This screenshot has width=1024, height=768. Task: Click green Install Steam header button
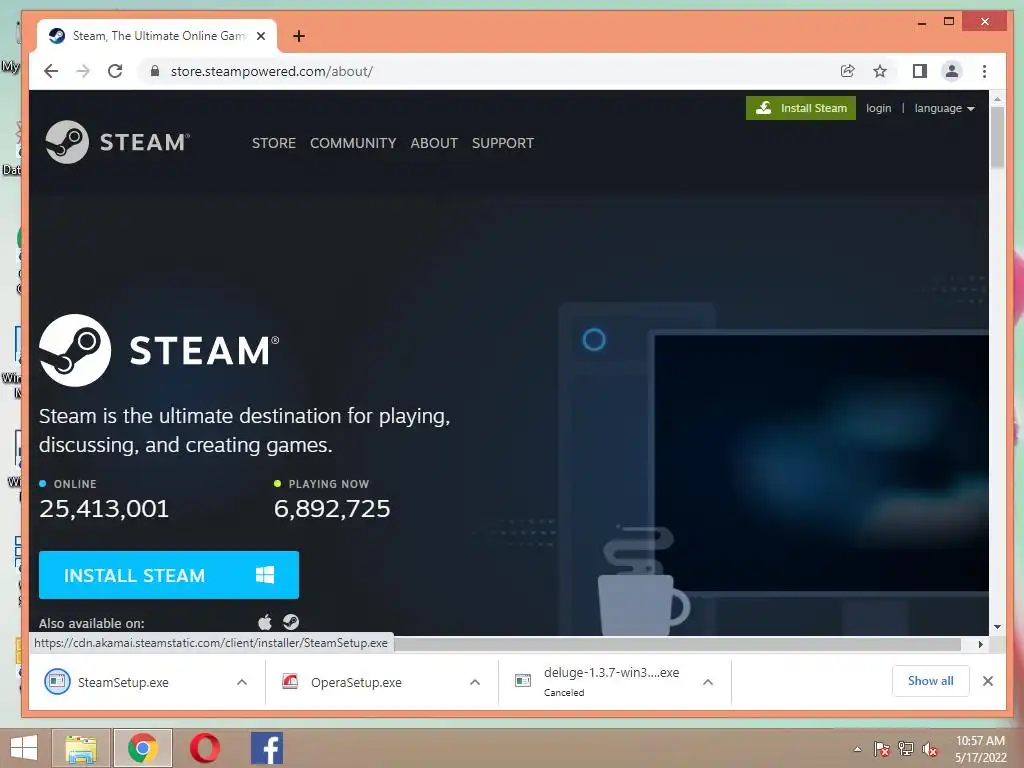tap(801, 108)
